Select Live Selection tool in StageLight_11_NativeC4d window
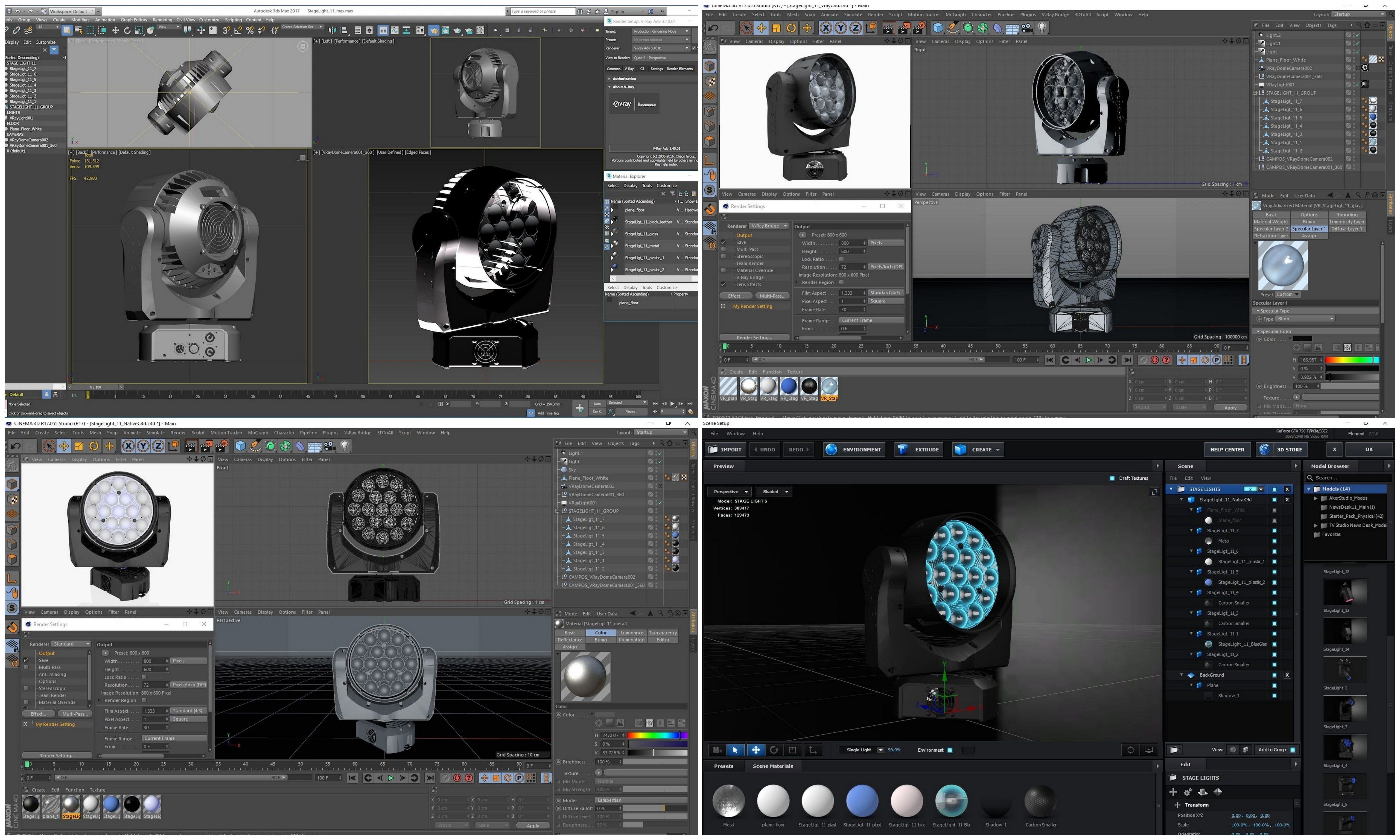1400x840 pixels. coord(49,446)
